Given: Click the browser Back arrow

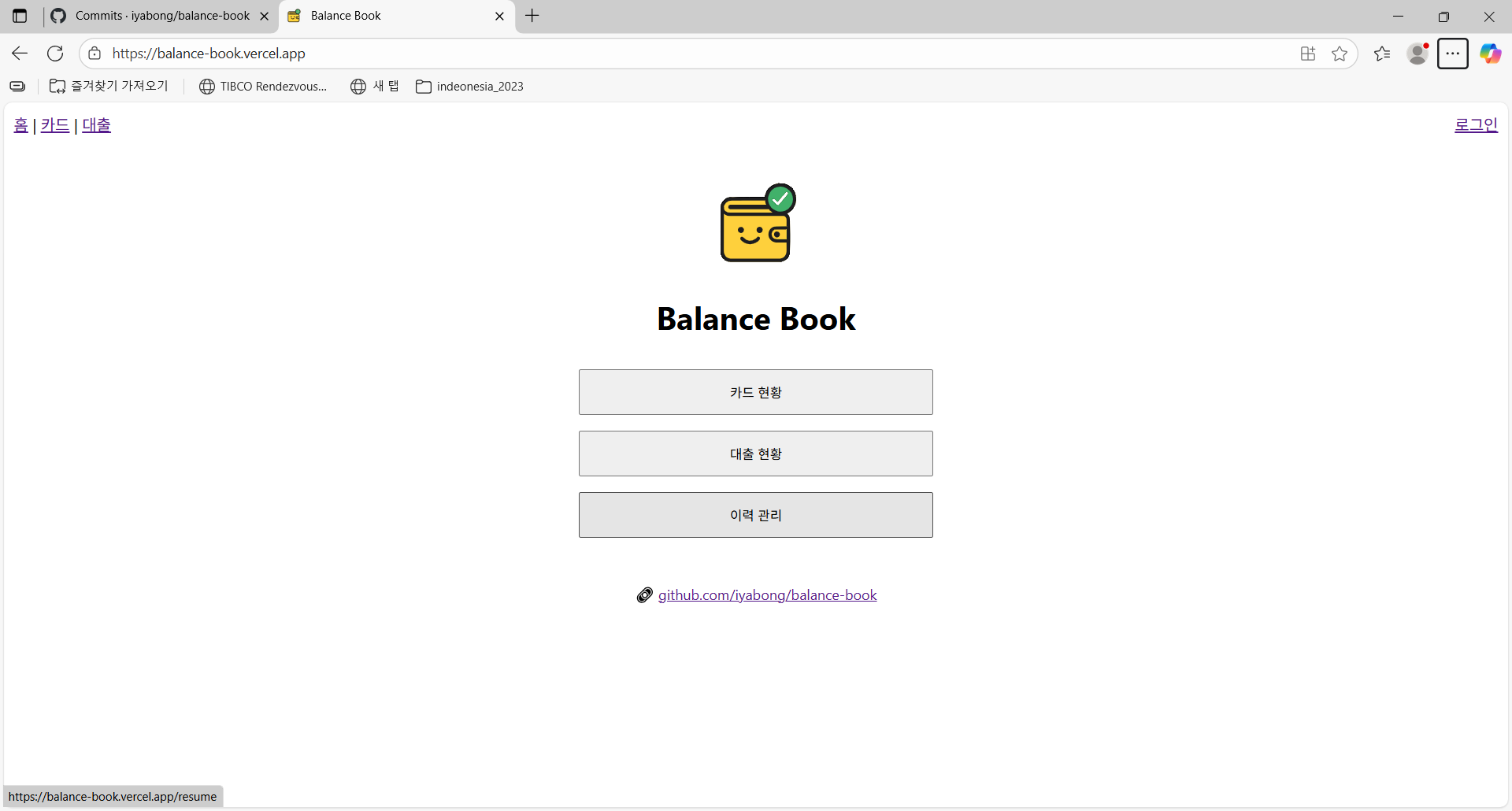Looking at the screenshot, I should tap(20, 54).
